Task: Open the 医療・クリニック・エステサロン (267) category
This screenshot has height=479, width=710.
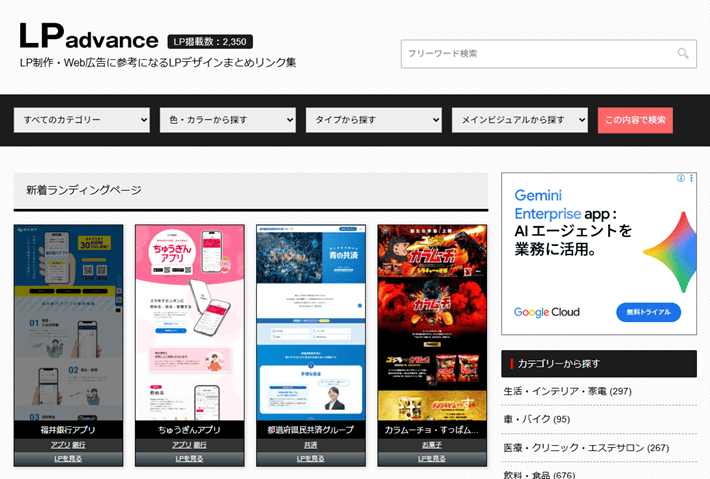Action: (586, 448)
